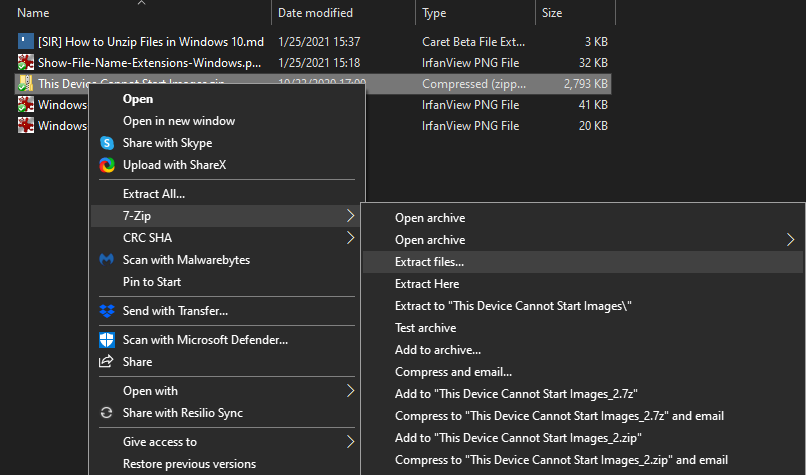The width and height of the screenshot is (806, 475).
Task: Click the date 1/25/2021 15:18
Action: point(319,63)
